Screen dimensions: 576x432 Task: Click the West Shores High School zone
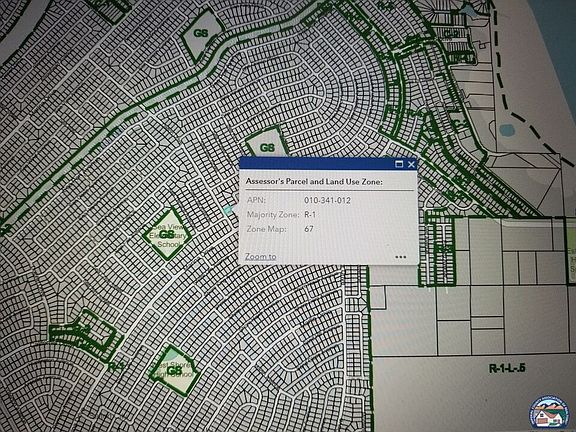173,370
